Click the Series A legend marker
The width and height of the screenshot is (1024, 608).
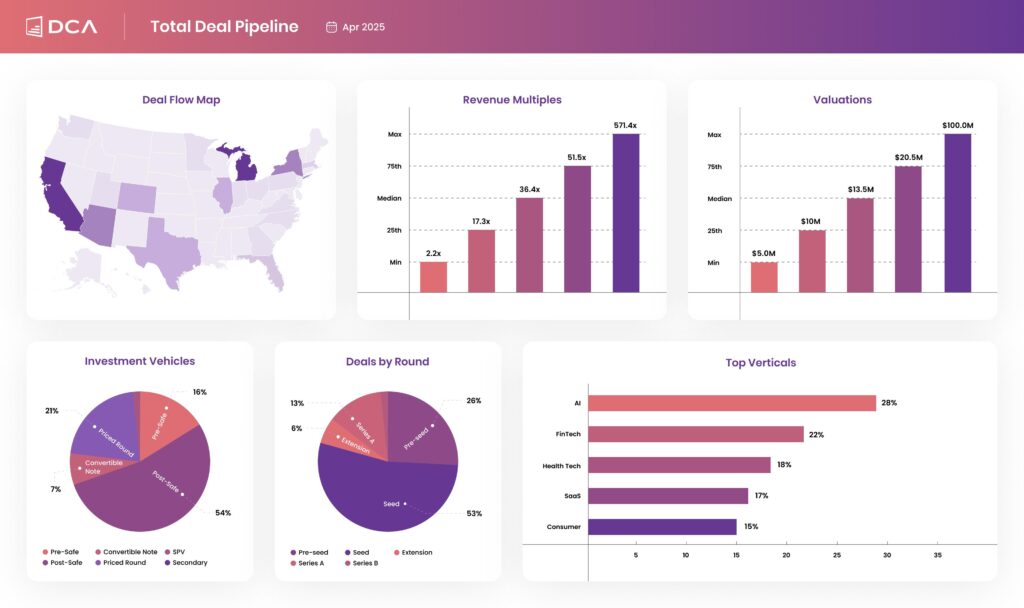click(292, 563)
